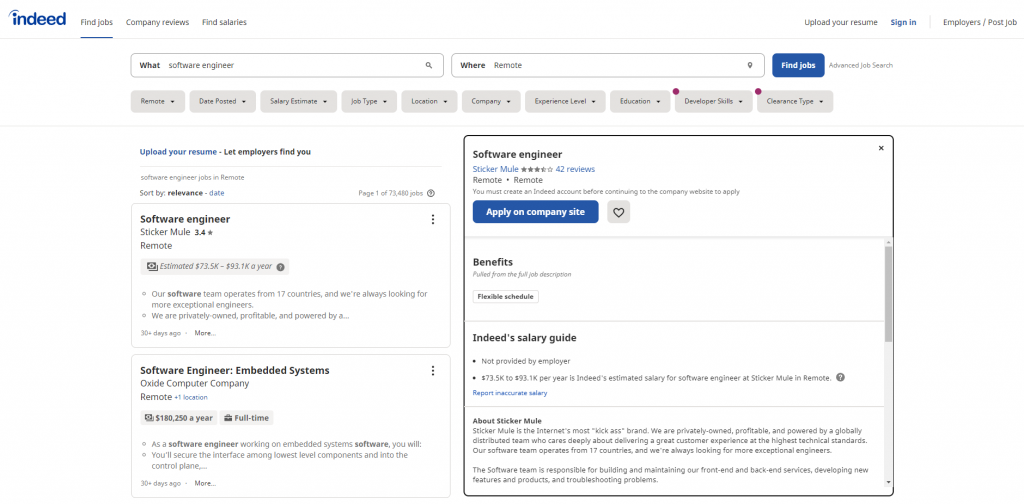Click Upload your resume in header
Viewport: 1024px width, 504px height.
tap(840, 22)
